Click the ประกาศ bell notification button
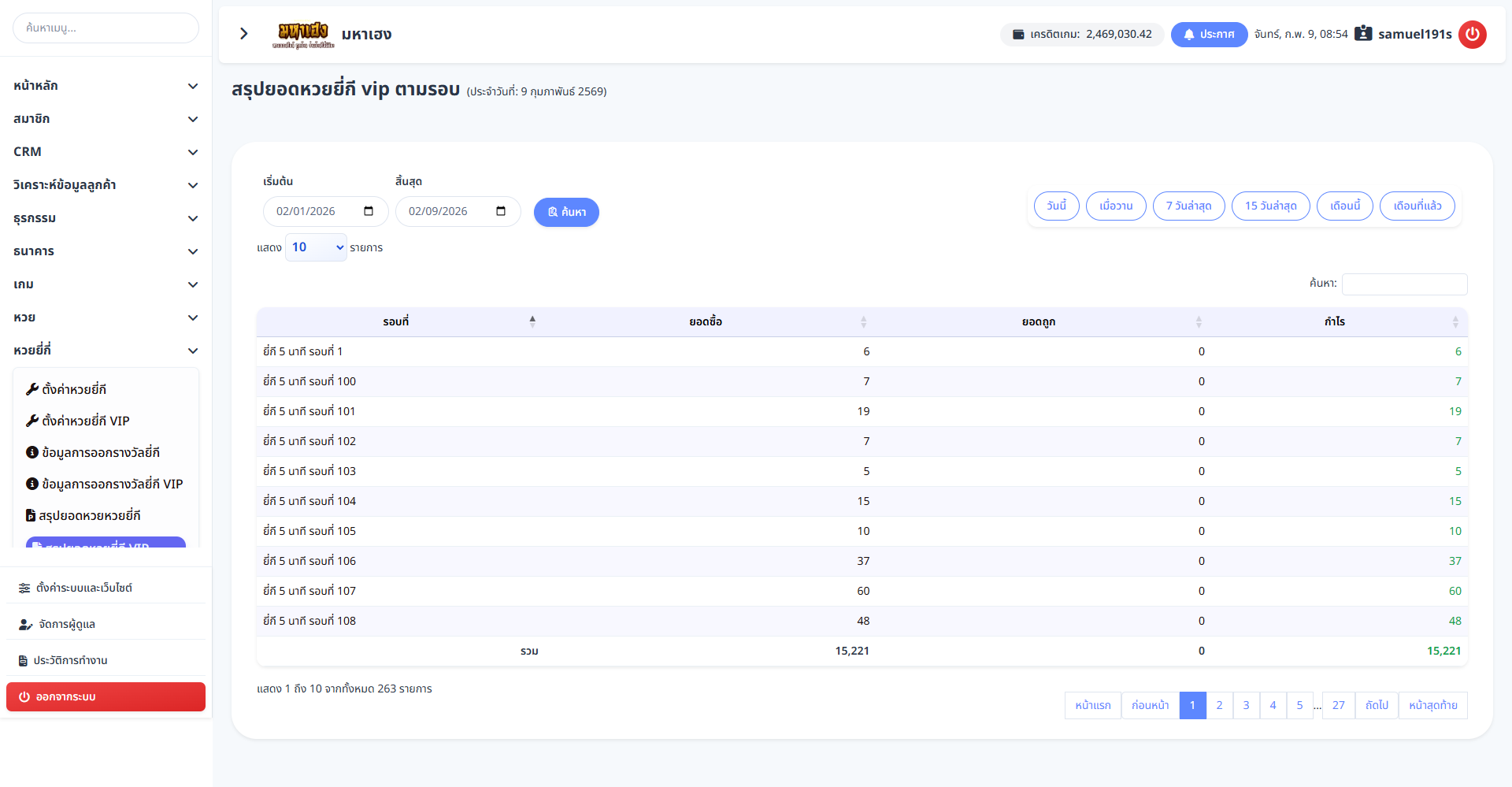 pos(1209,35)
